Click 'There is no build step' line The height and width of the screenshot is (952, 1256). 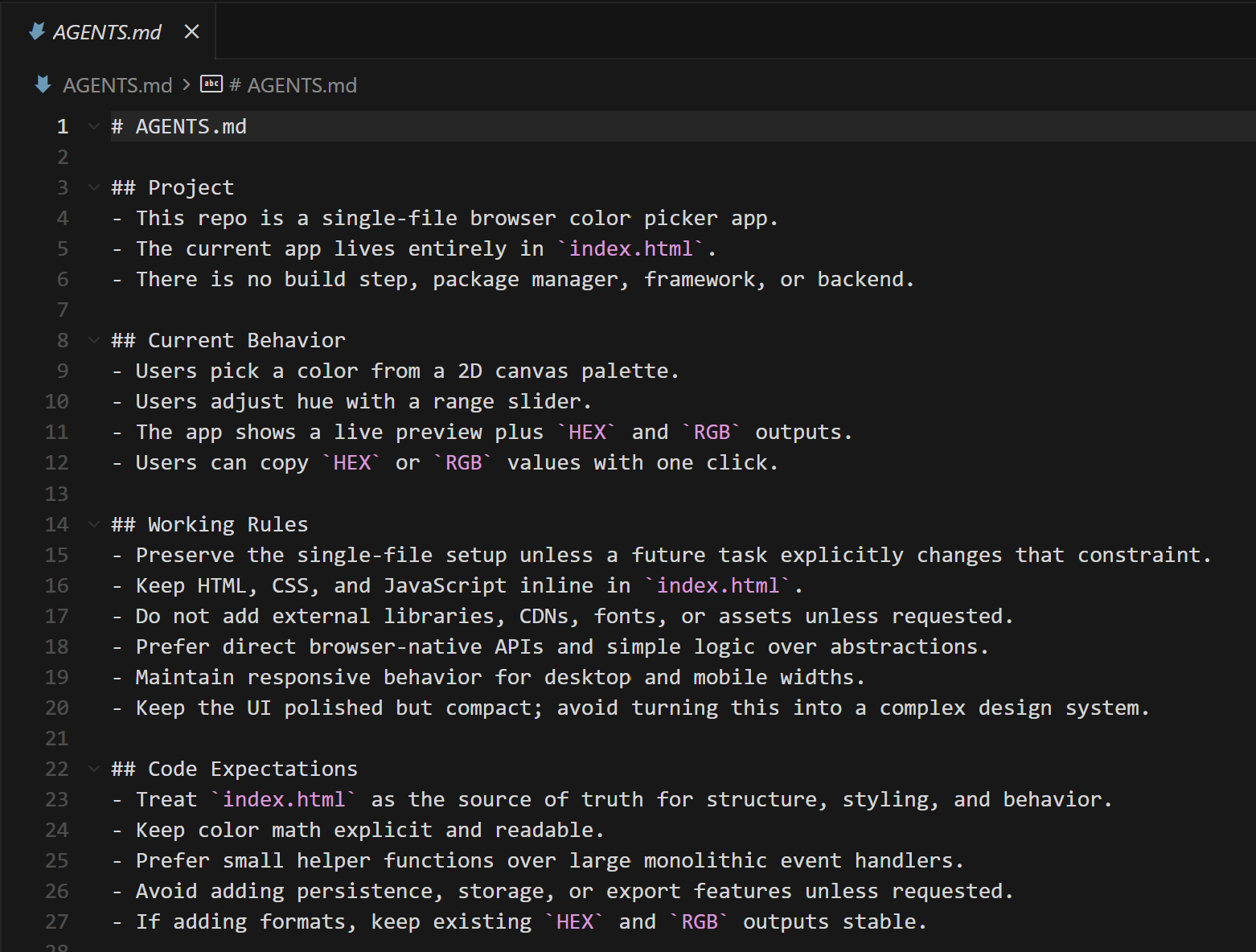tap(513, 279)
